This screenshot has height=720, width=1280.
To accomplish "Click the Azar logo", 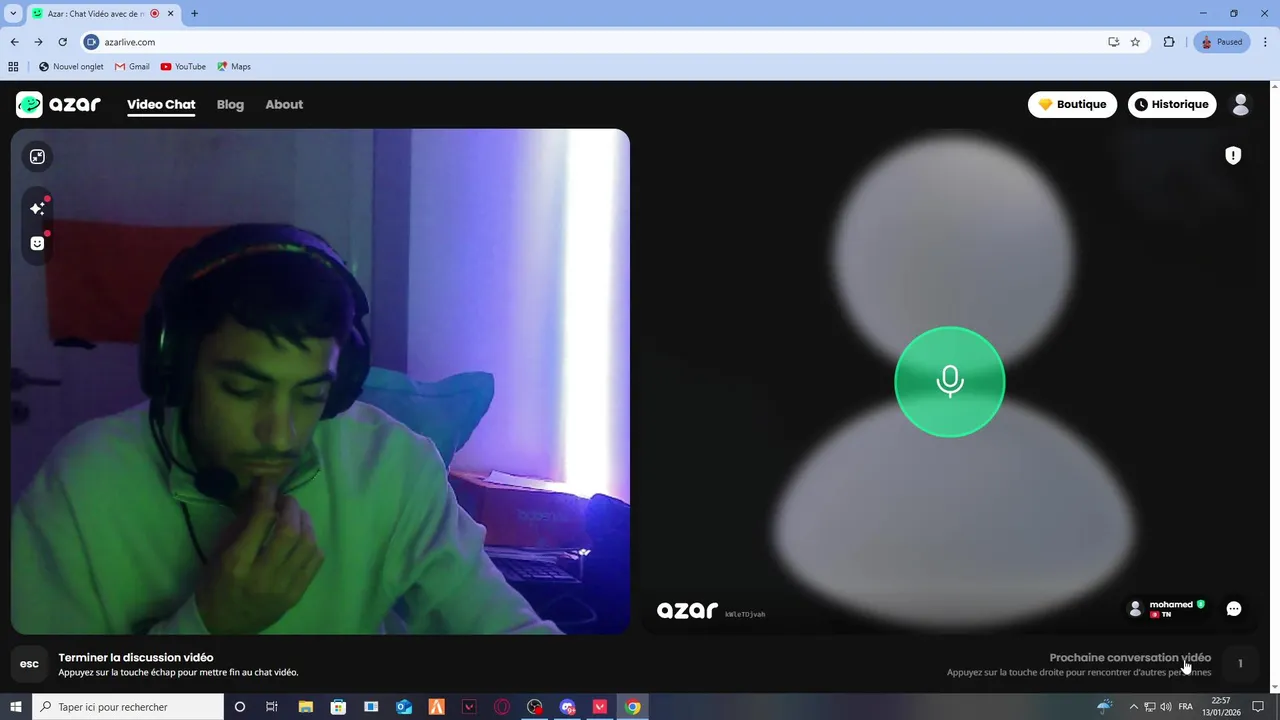I will [x=58, y=104].
